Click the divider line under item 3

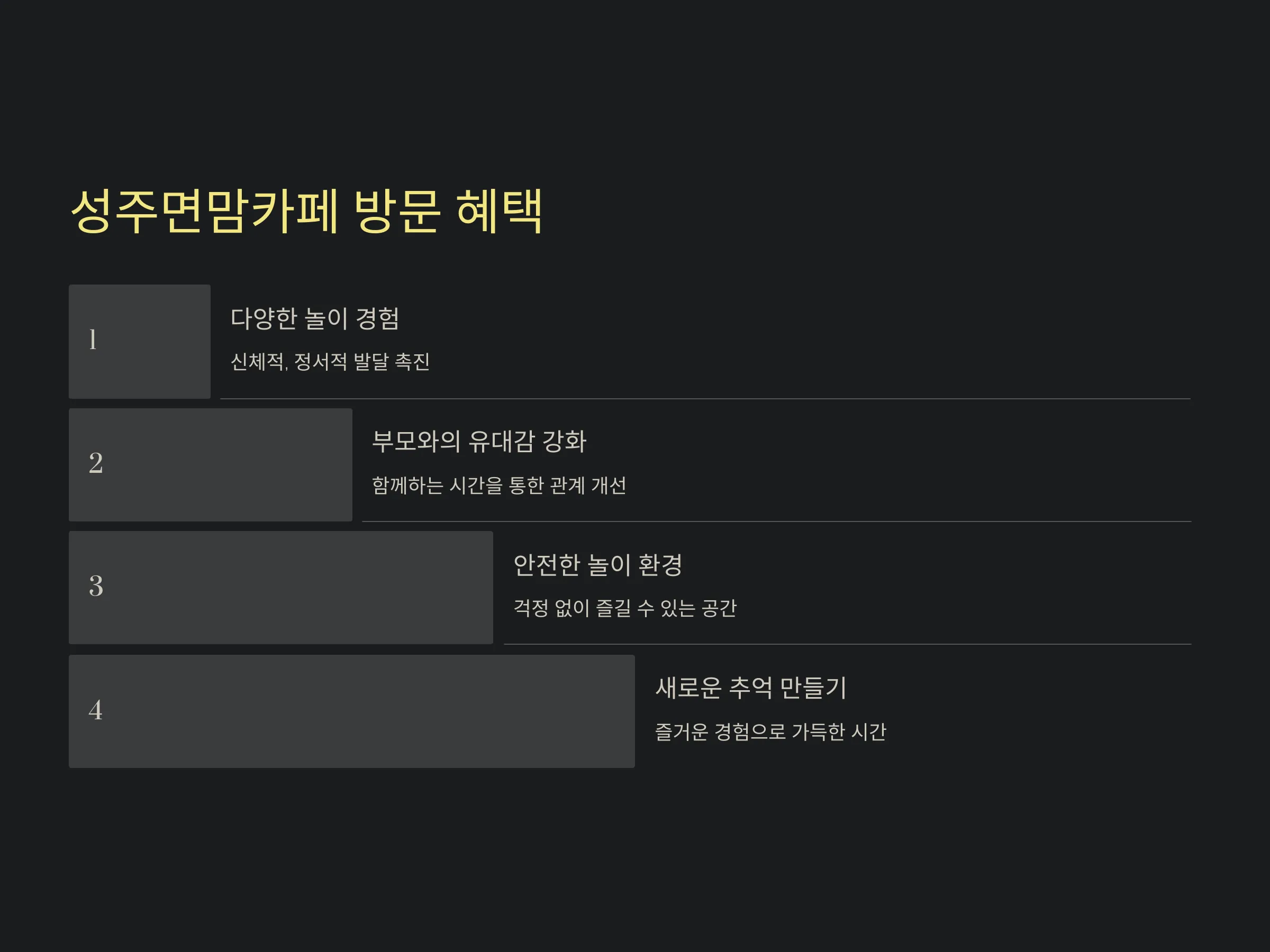[847, 644]
